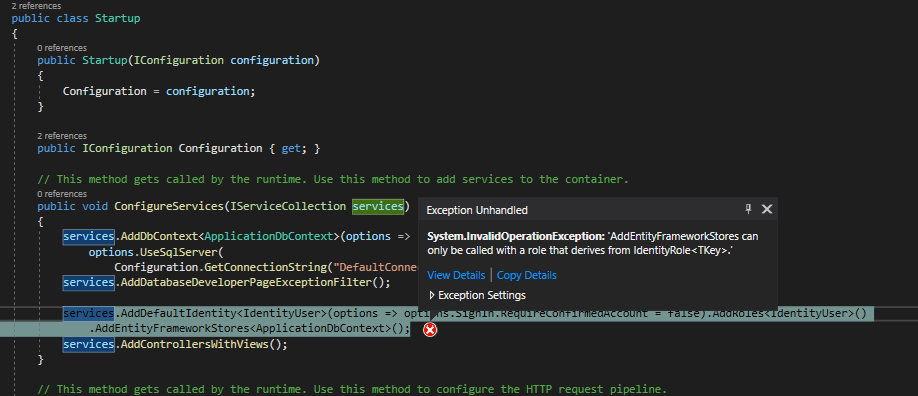This screenshot has height=396, width=918.
Task: Click the Configuration.GetConnectionString call
Action: click(220, 268)
